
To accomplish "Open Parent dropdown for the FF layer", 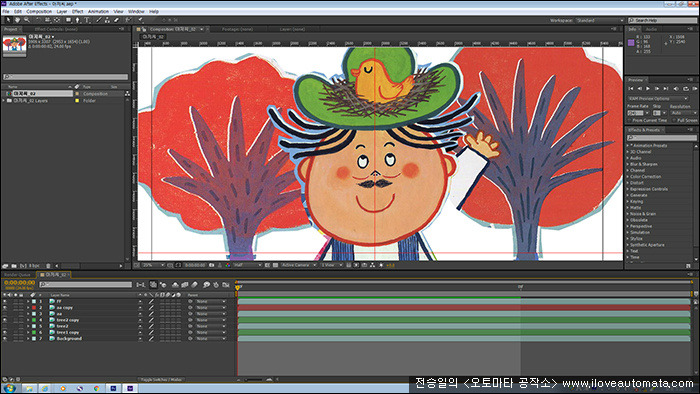I will pyautogui.click(x=211, y=301).
